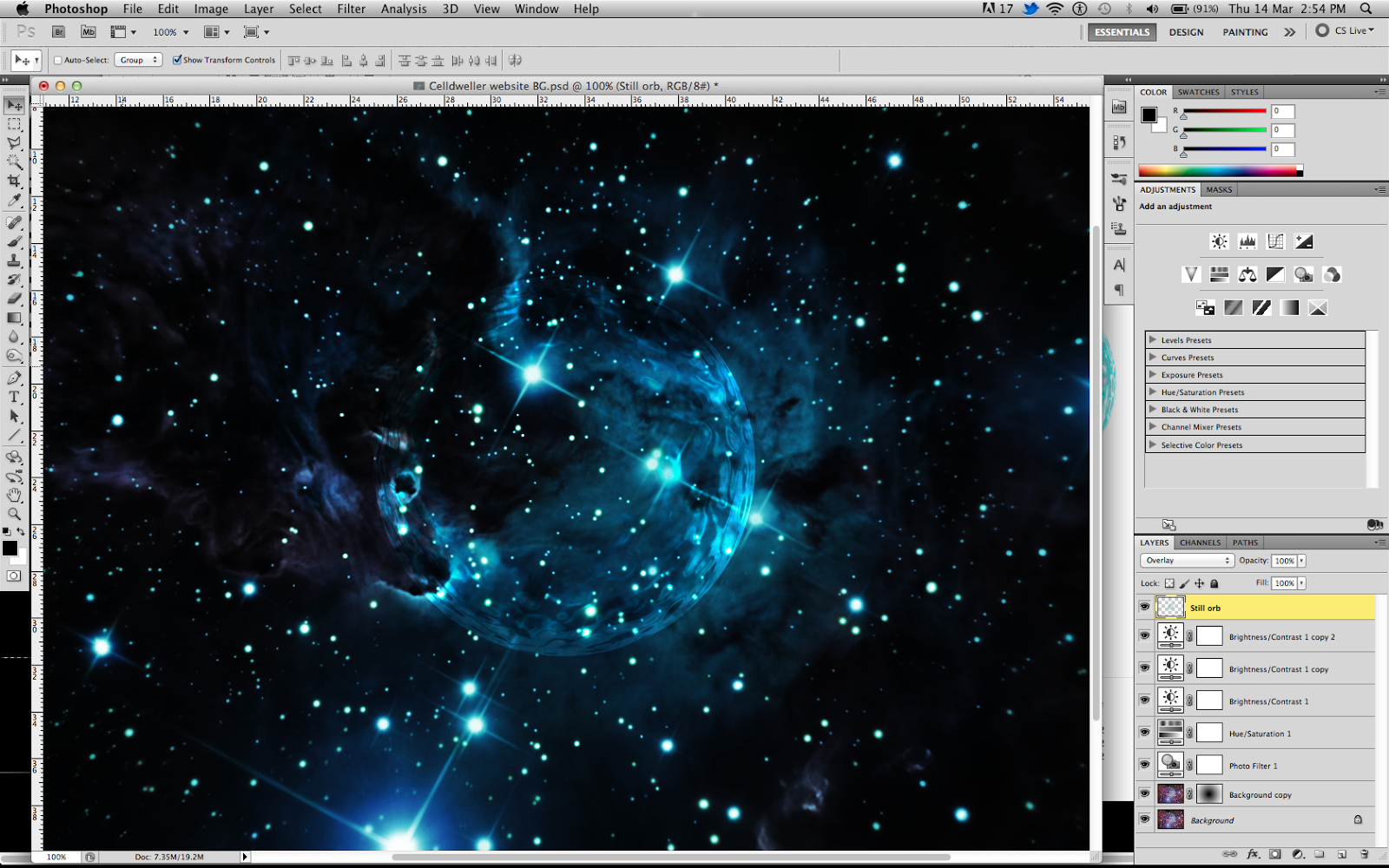The width and height of the screenshot is (1389, 868).
Task: Expand Levels Presets
Action: 1153,339
